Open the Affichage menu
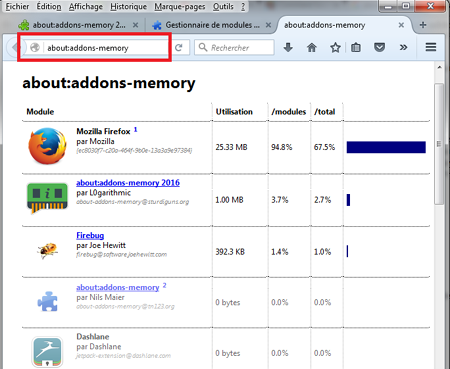The image size is (450, 369). point(86,6)
